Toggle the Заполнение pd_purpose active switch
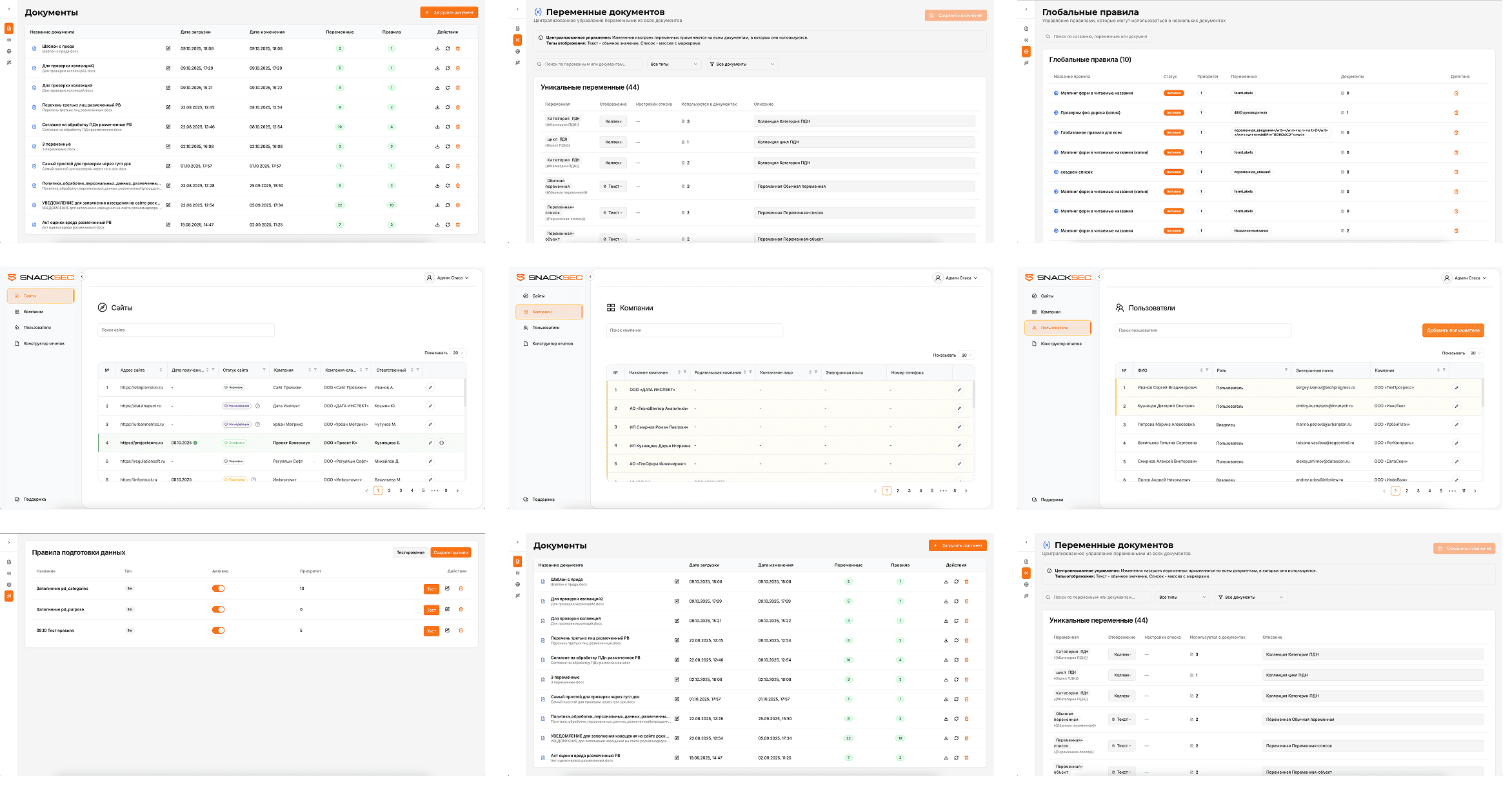This screenshot has height=786, width=1512. tap(218, 609)
